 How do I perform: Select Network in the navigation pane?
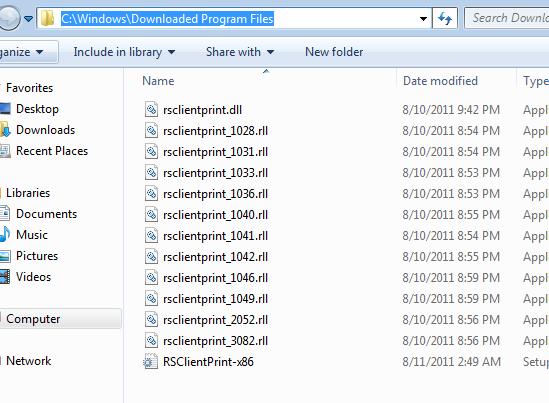pos(29,361)
